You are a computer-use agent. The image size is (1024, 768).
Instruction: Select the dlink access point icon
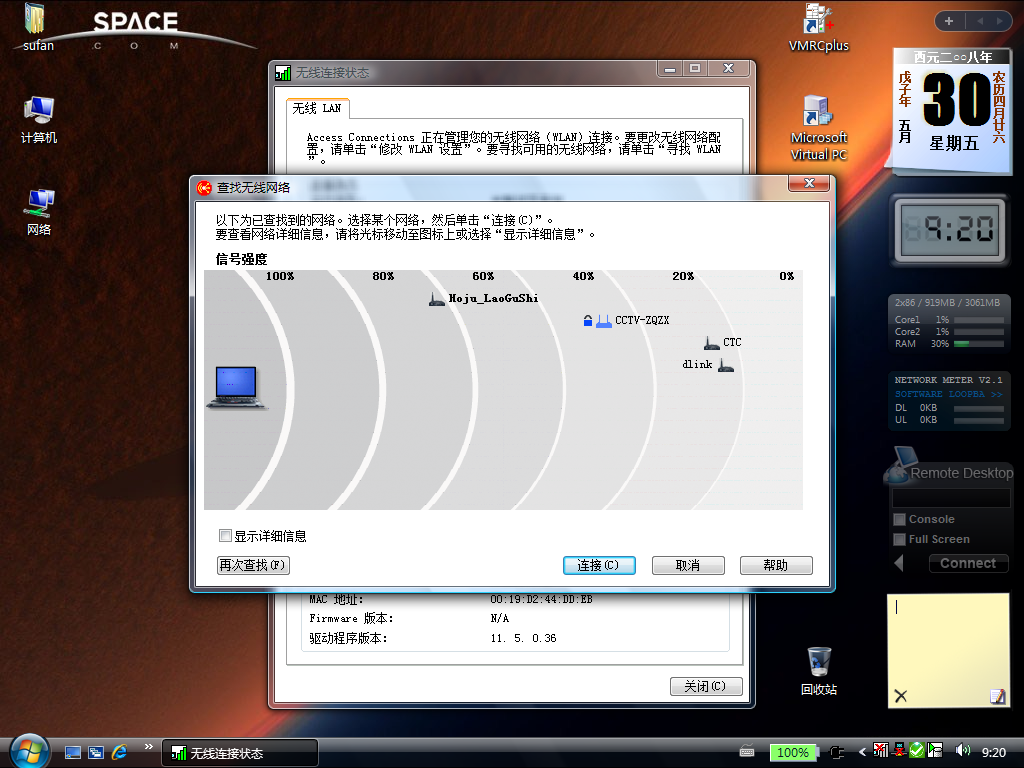tap(726, 365)
